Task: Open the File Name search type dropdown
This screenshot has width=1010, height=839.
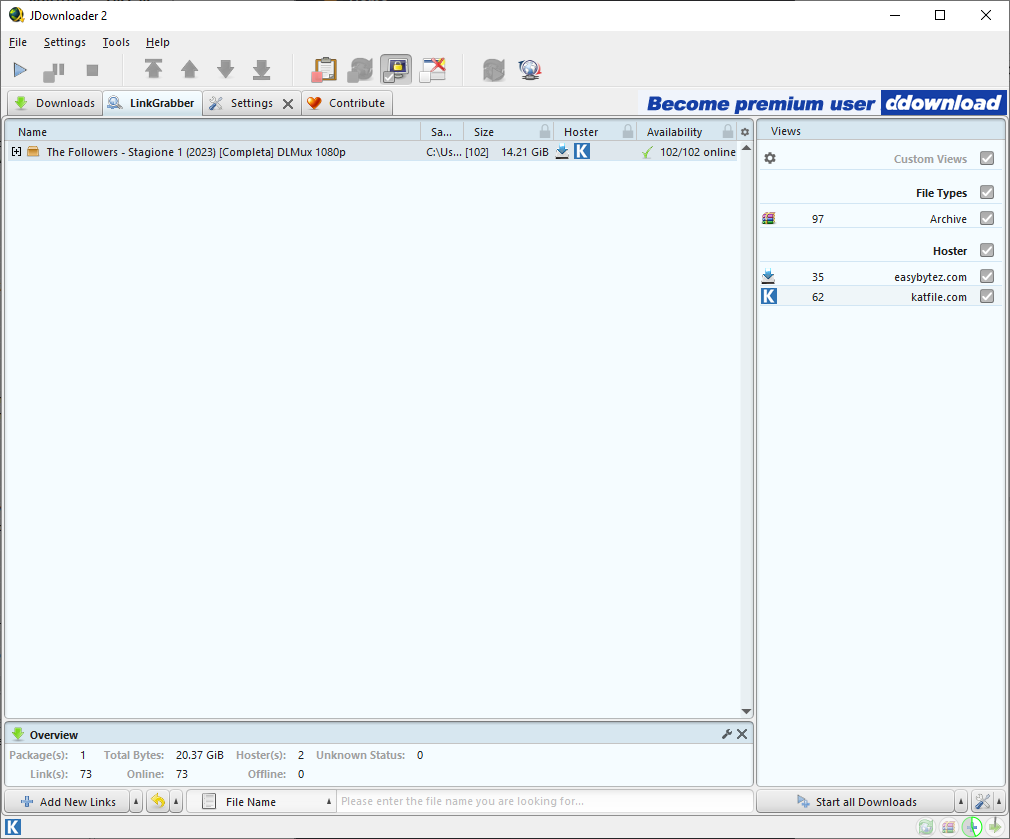Action: point(262,802)
